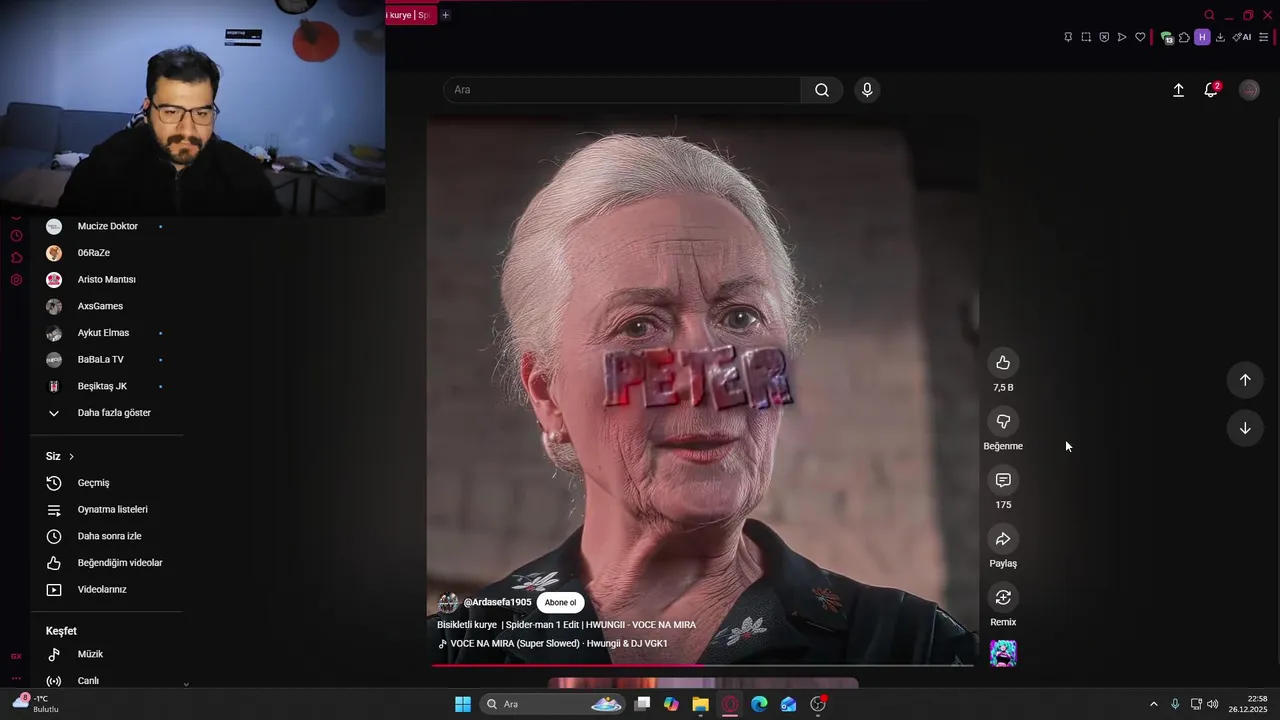Click Opera tab search magnifier icon
The height and width of the screenshot is (720, 1280).
(x=1209, y=15)
